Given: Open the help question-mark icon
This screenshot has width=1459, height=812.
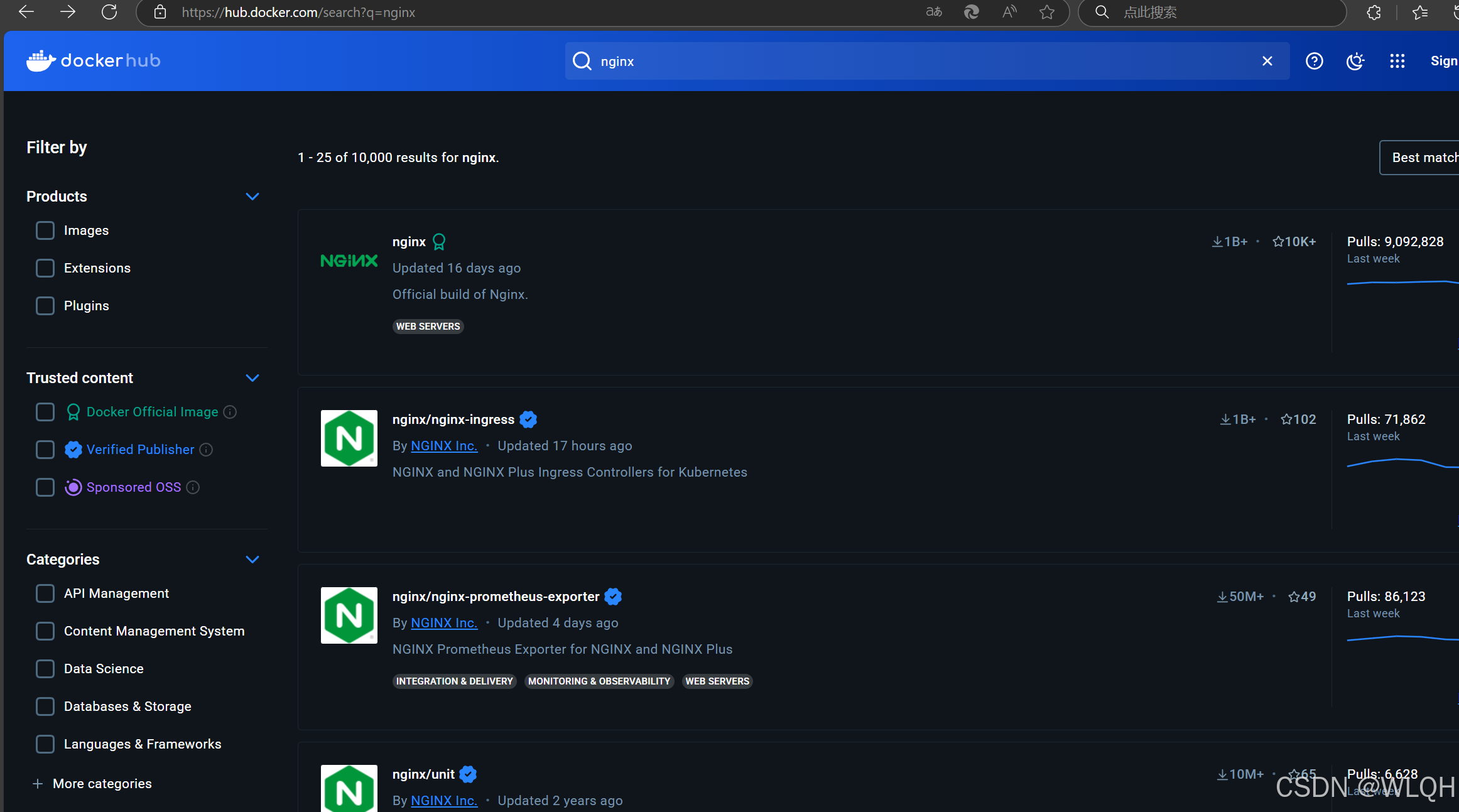Looking at the screenshot, I should (x=1314, y=61).
